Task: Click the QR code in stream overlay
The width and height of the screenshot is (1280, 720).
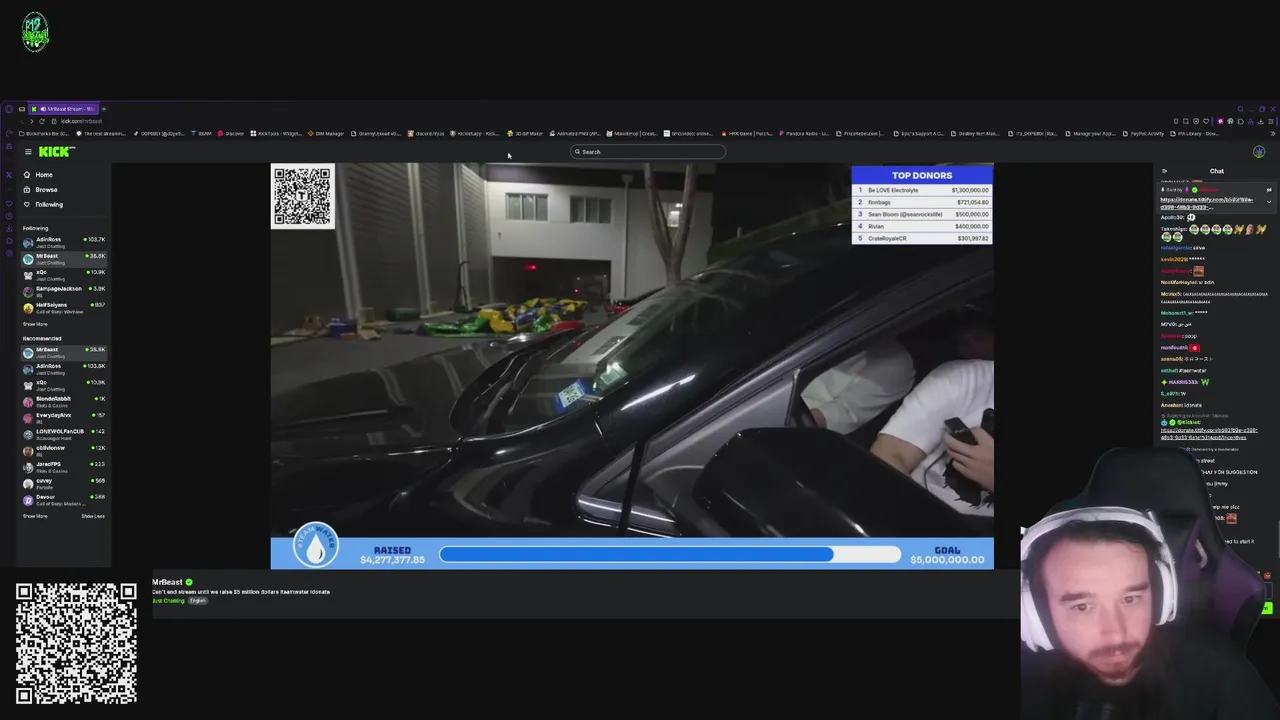Action: [x=302, y=197]
